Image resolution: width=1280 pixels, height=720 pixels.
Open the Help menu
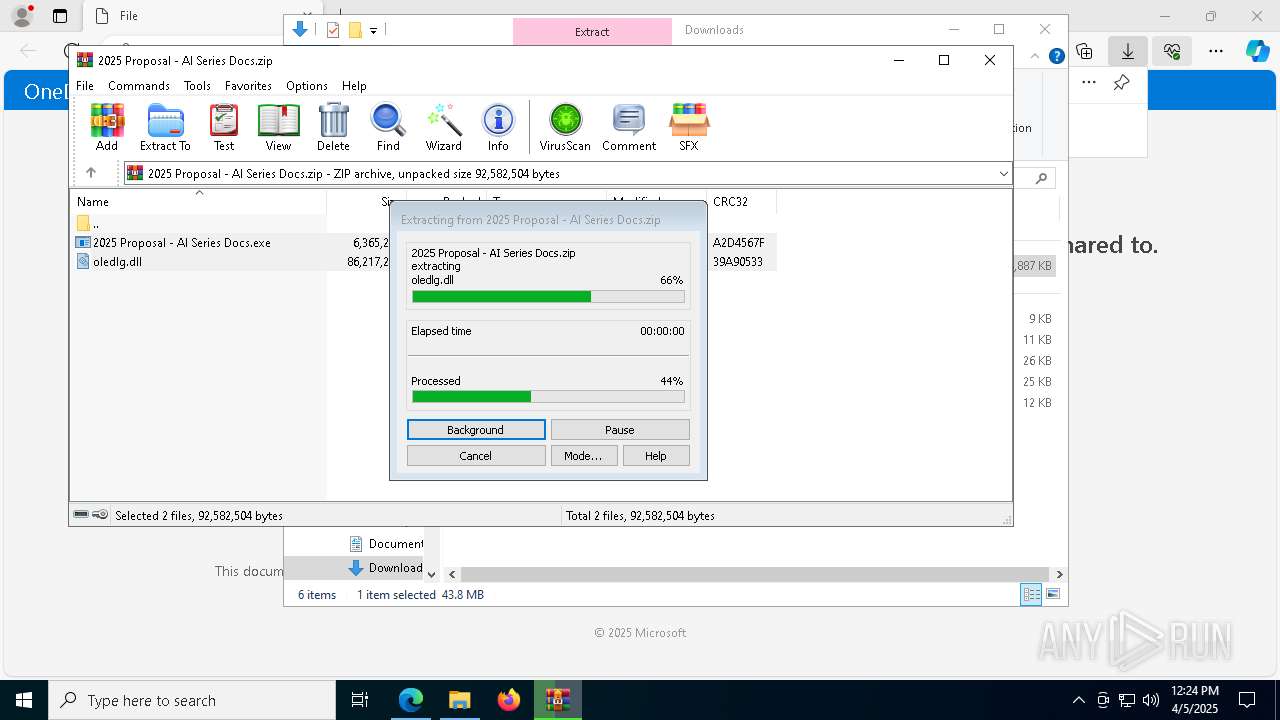click(x=354, y=86)
